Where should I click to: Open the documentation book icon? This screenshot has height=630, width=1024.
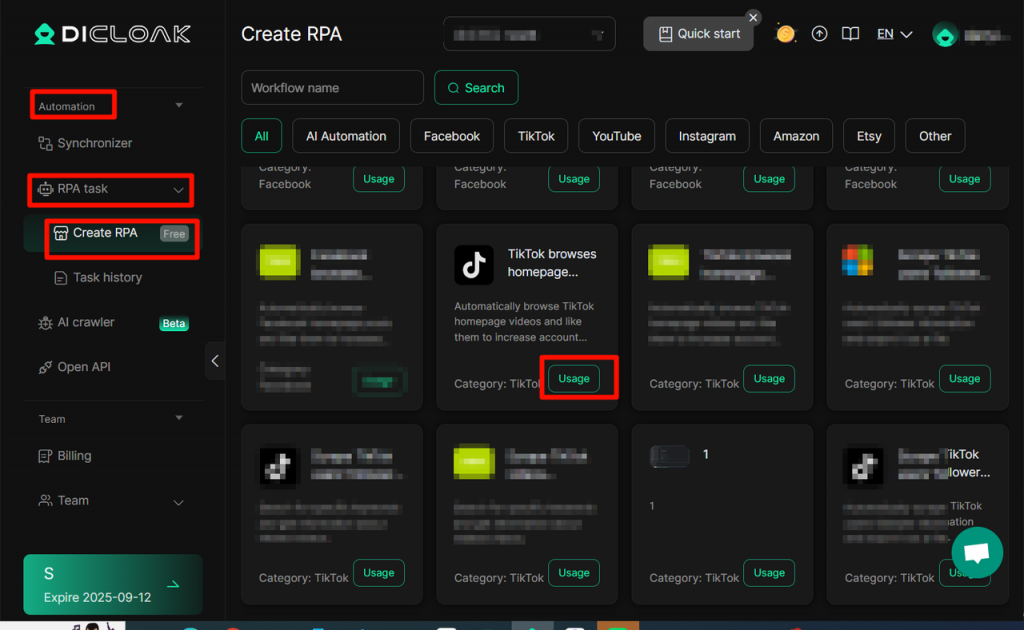(850, 34)
